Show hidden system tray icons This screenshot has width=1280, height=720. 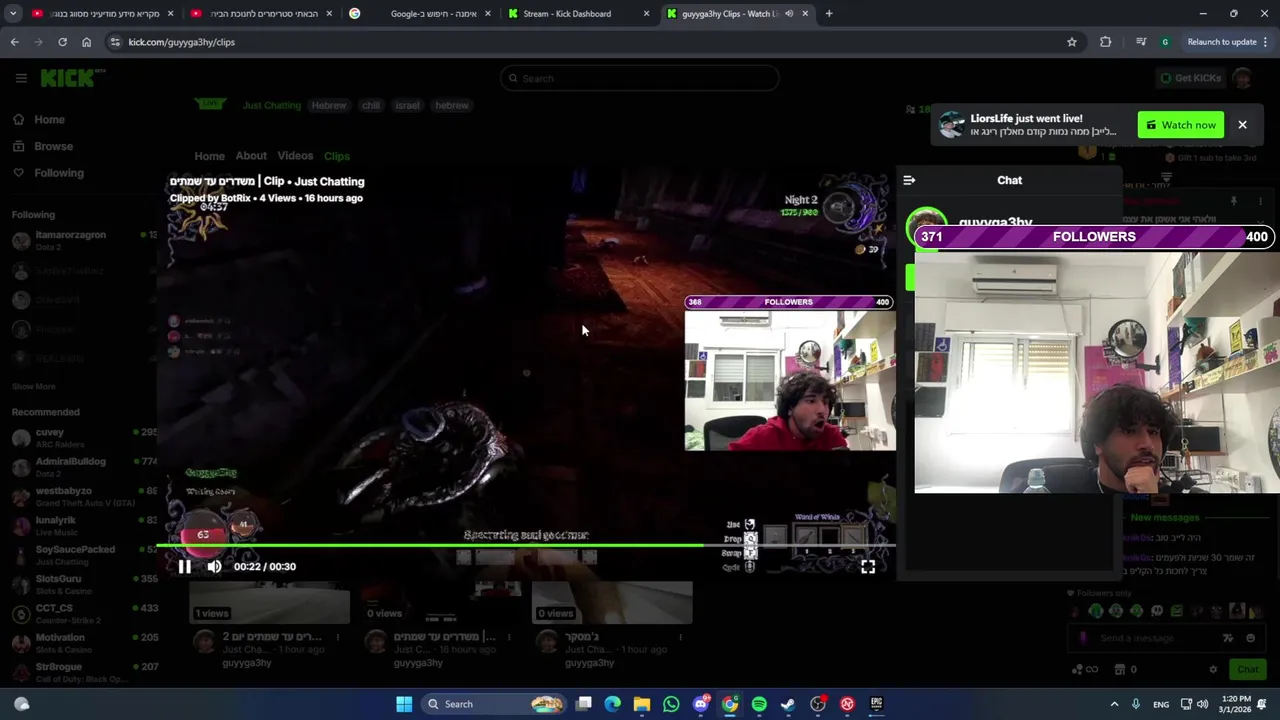1114,704
